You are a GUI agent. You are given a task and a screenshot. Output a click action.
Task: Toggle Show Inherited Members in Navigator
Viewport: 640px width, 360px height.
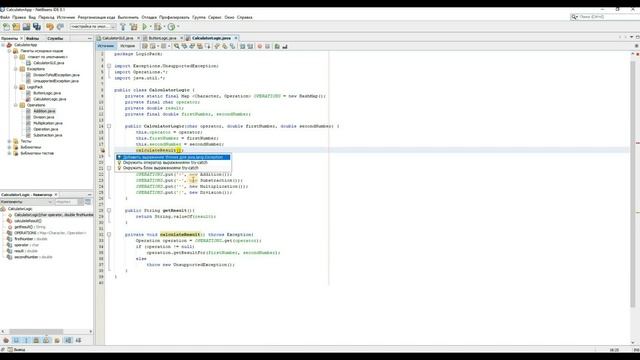click(x=6, y=340)
